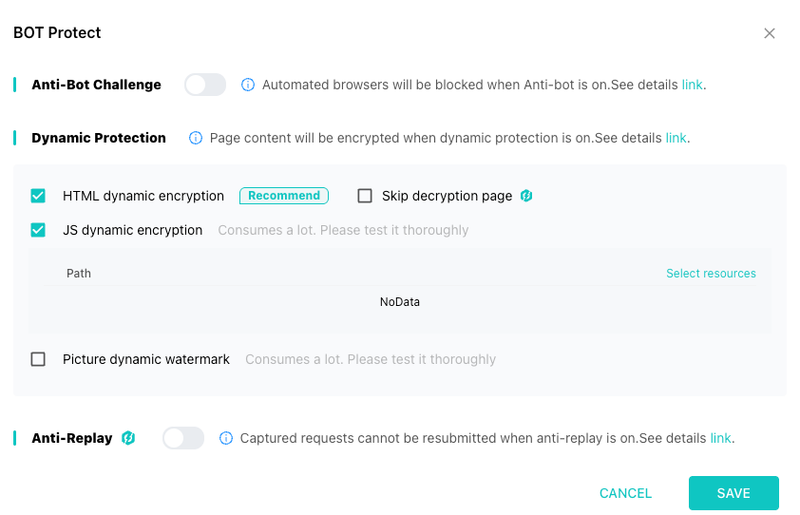Check the Skip decryption page box
Screen dimensions: 800x515
click(365, 196)
